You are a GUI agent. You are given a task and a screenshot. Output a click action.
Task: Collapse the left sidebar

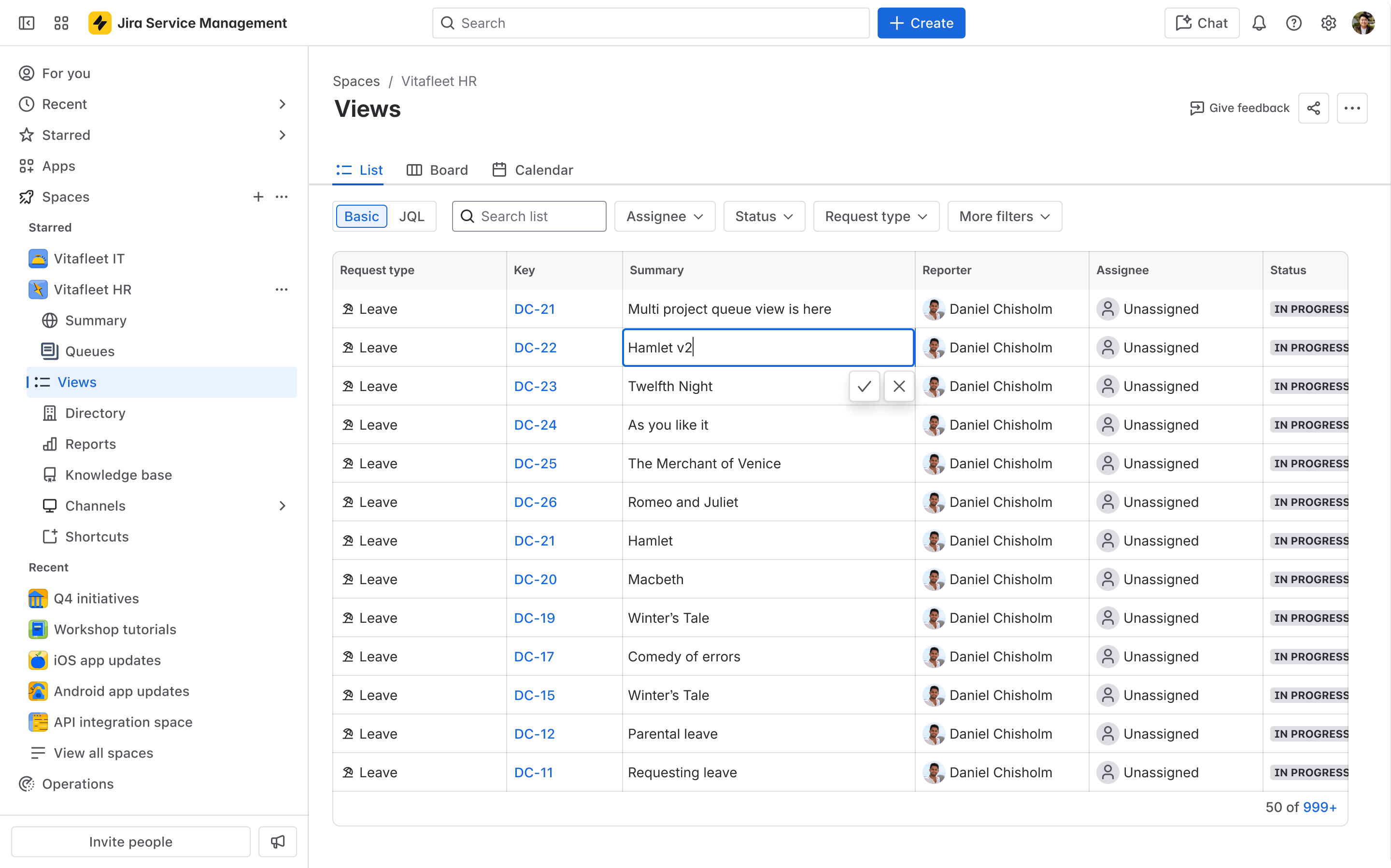[x=26, y=23]
